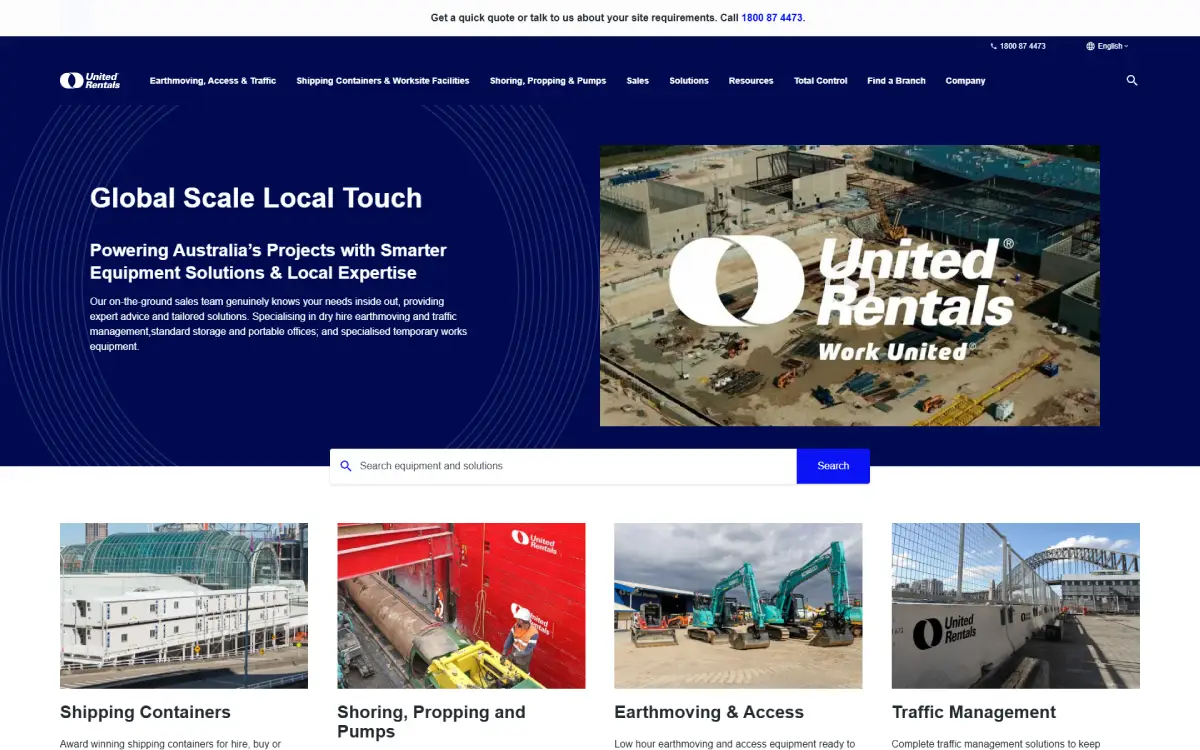Image resolution: width=1200 pixels, height=750 pixels.
Task: Call link 1800 87 4473 in top banner
Action: pyautogui.click(x=772, y=18)
